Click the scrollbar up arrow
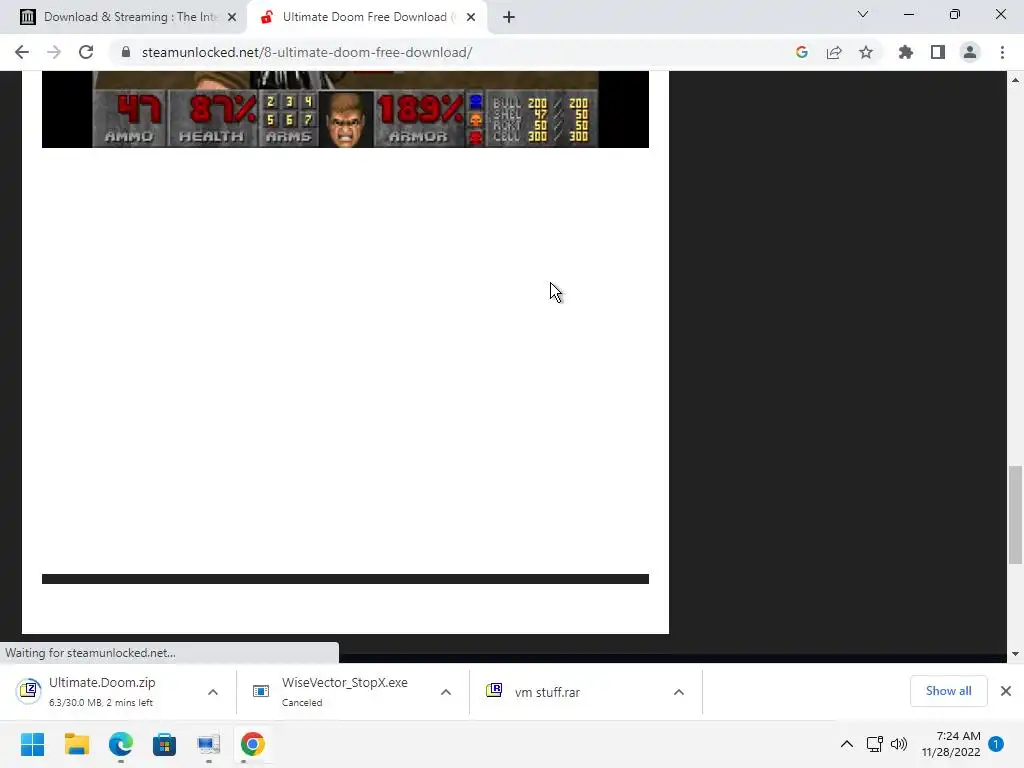This screenshot has height=768, width=1024. tap(1015, 80)
